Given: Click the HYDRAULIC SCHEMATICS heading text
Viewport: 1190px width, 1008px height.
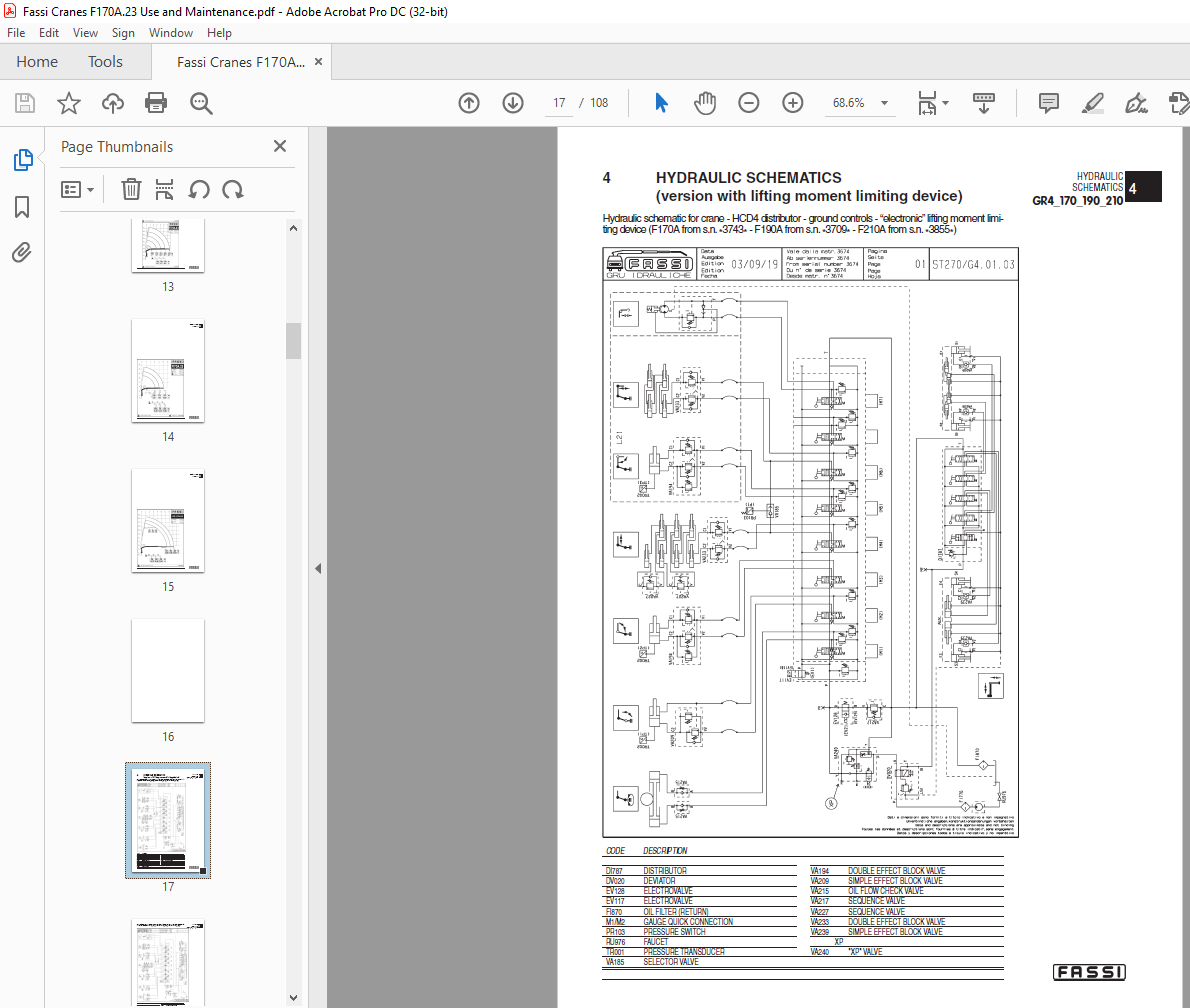Looking at the screenshot, I should [748, 178].
